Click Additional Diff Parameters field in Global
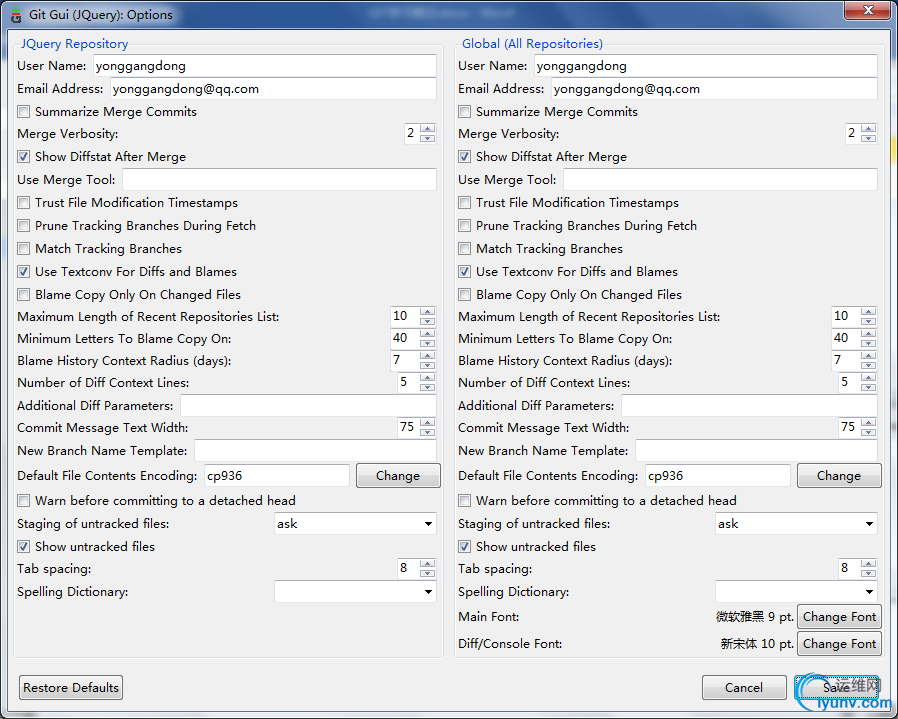The width and height of the screenshot is (898, 719). click(x=749, y=406)
